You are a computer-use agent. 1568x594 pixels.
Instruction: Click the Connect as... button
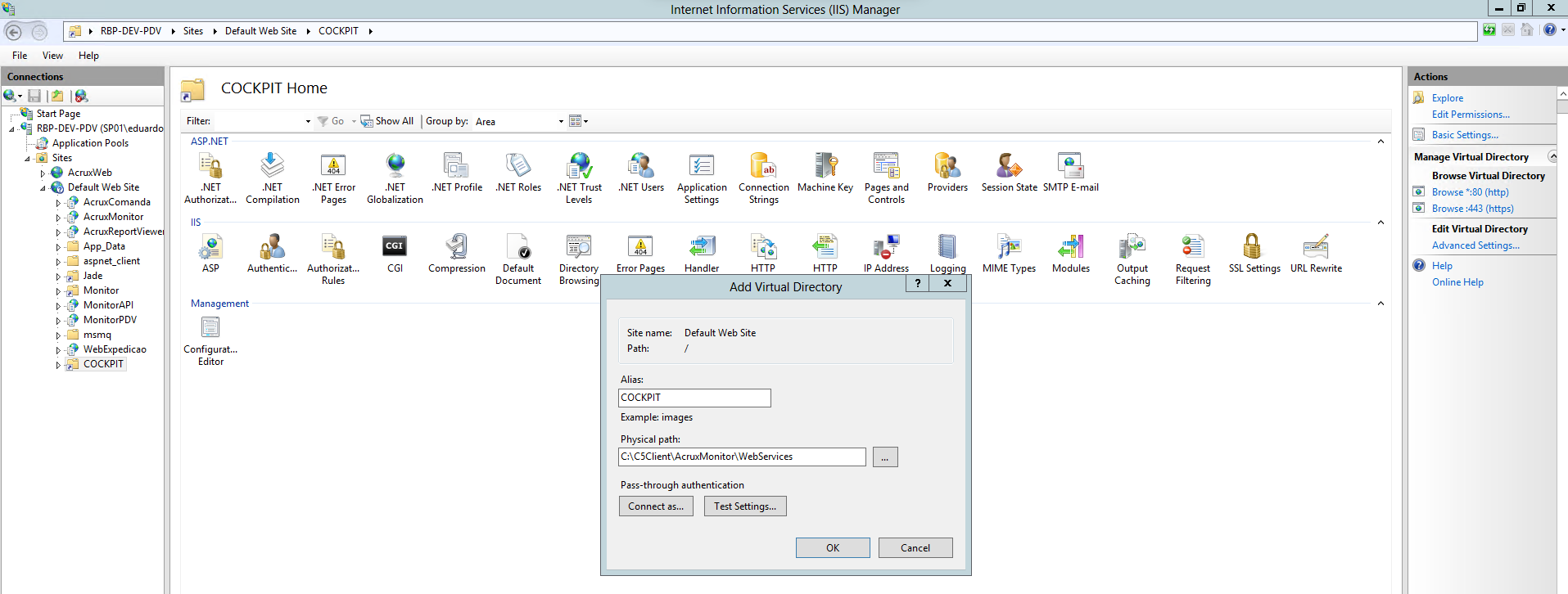point(656,506)
